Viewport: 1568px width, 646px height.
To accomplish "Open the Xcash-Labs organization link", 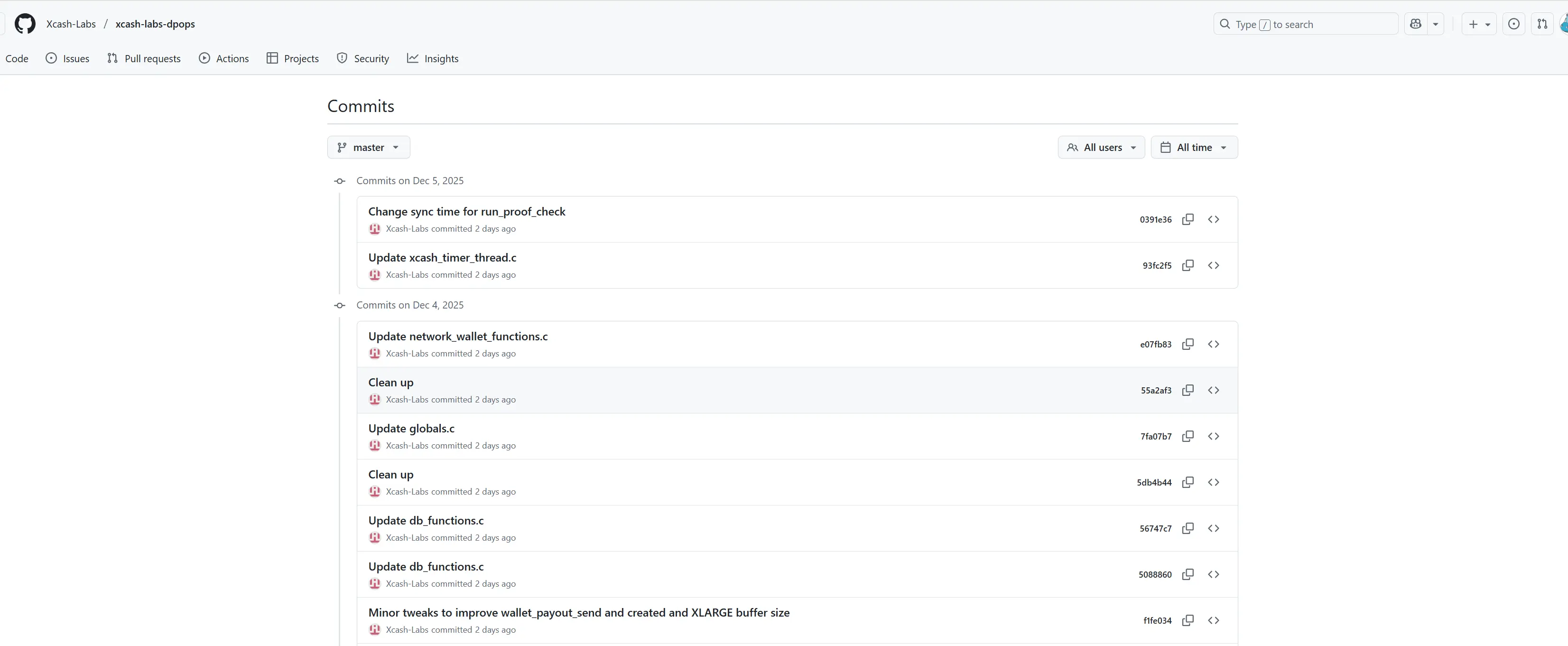I will (x=71, y=24).
